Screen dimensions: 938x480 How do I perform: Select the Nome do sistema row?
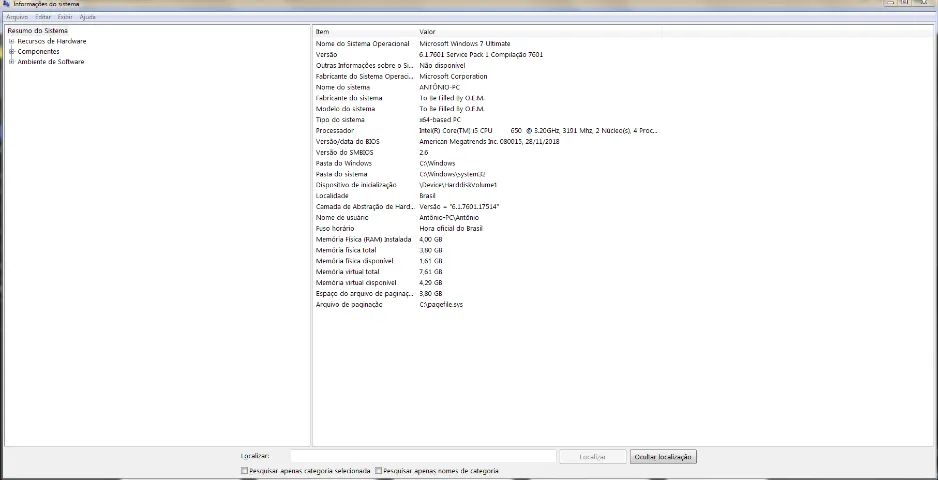coord(488,87)
